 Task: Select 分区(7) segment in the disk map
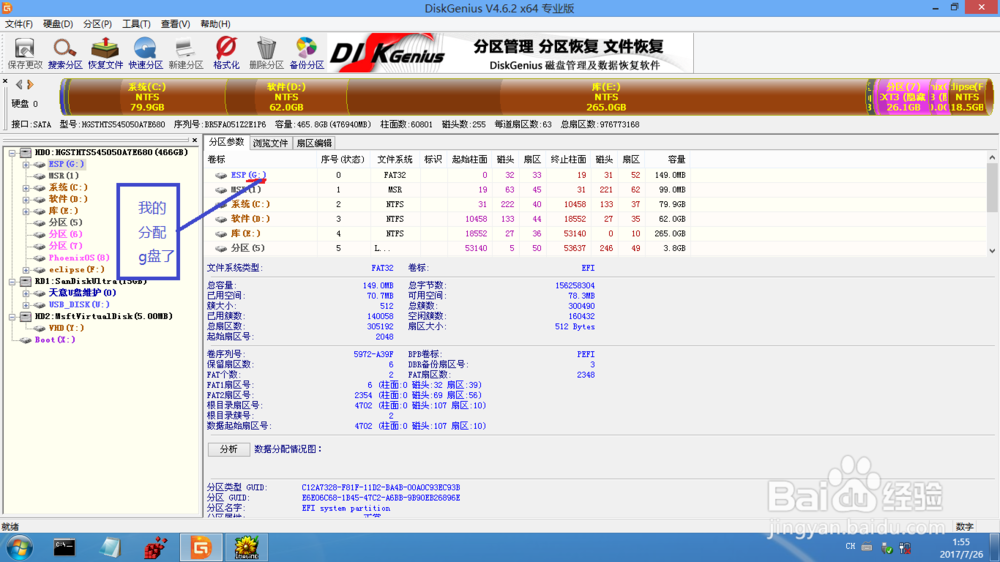pos(902,97)
